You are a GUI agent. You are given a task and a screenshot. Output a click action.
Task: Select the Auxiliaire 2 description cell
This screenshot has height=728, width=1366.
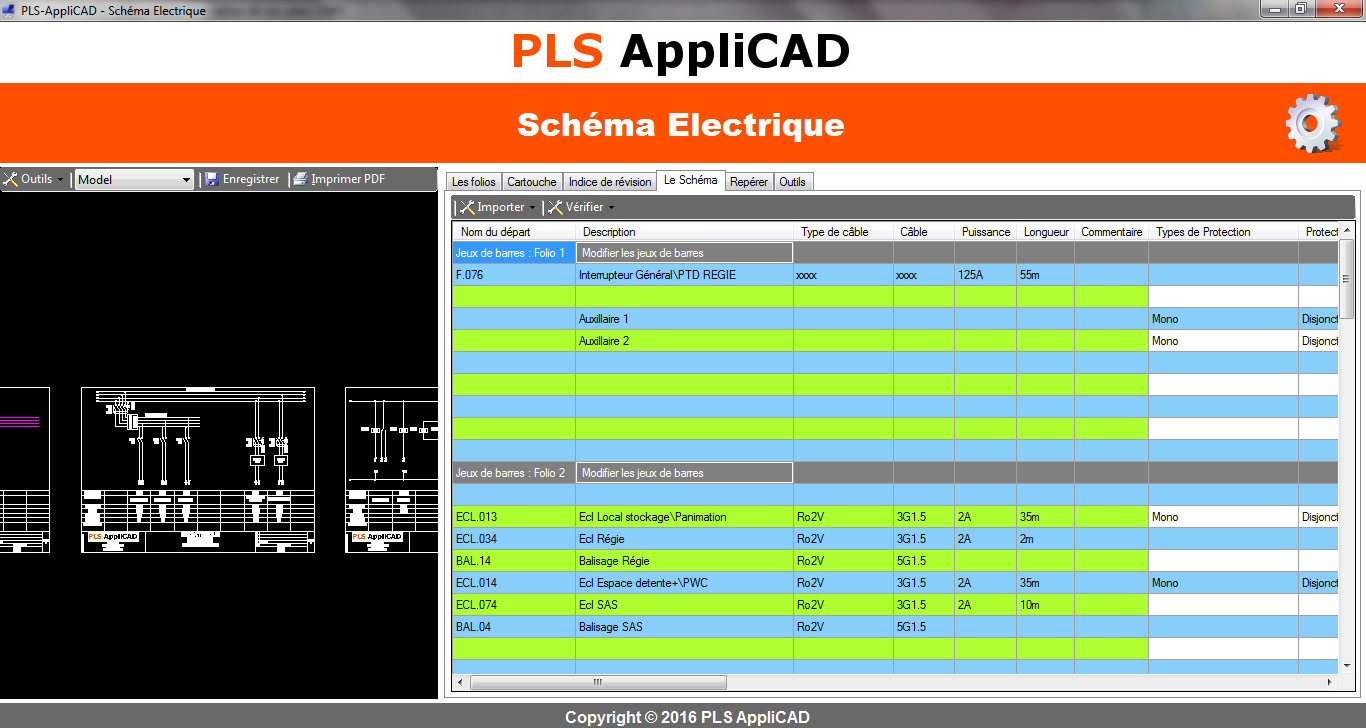click(684, 341)
